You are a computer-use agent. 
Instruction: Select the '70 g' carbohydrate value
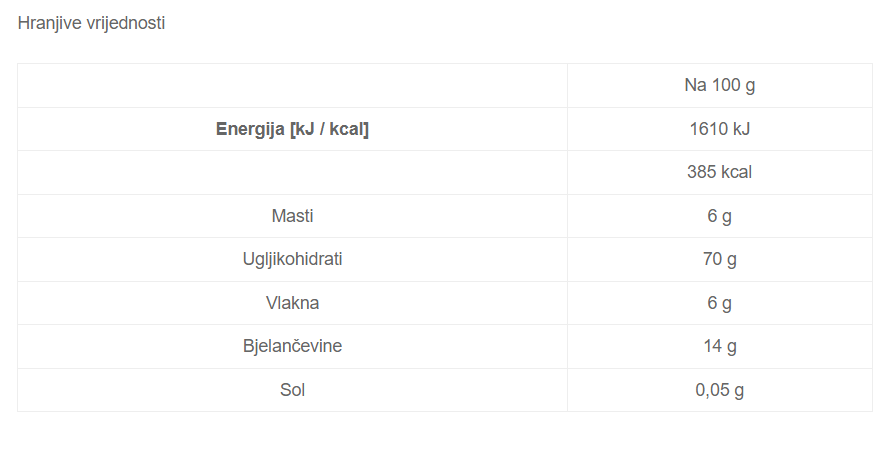719,259
